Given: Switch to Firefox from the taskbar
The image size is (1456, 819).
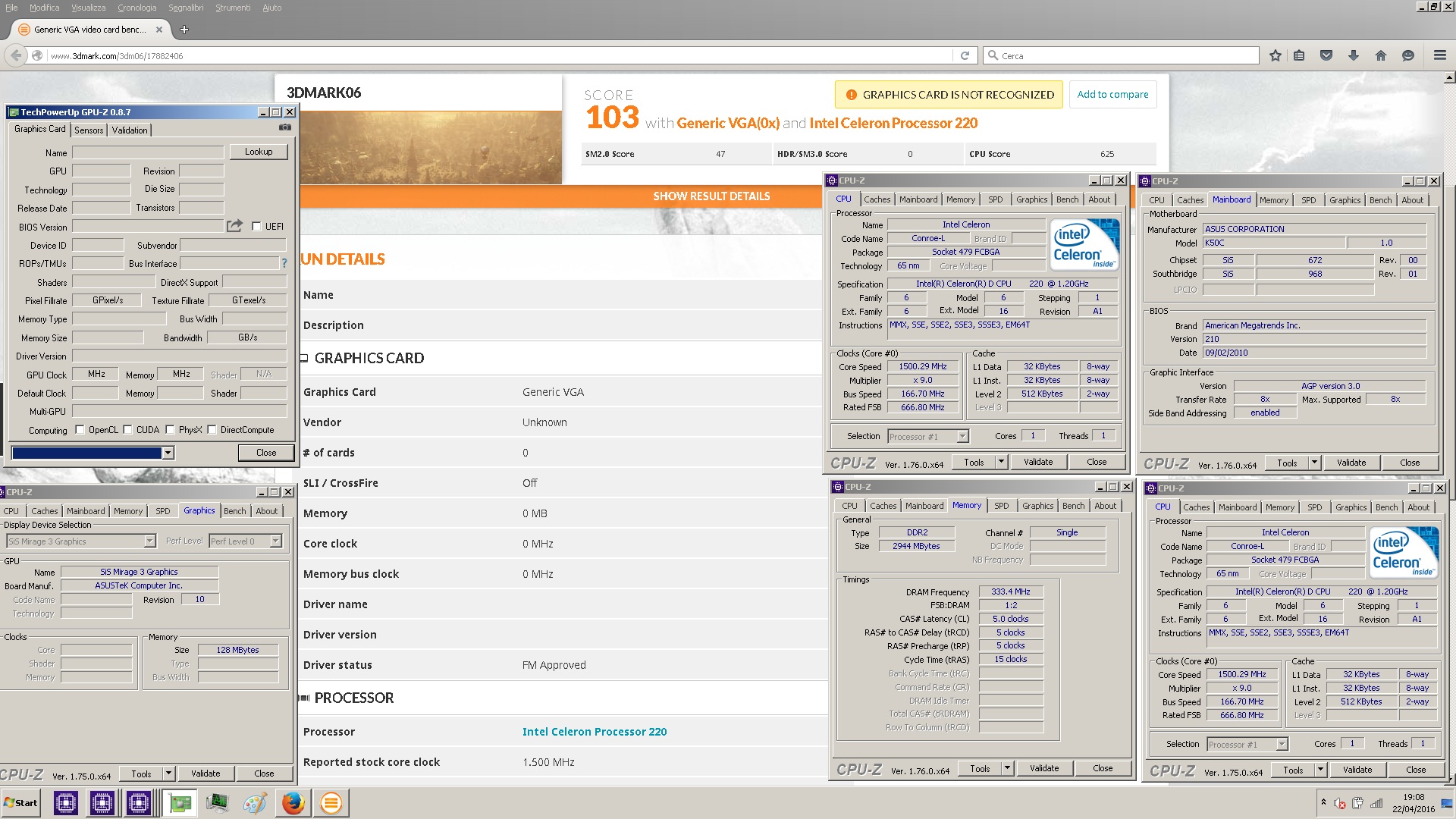Looking at the screenshot, I should 293,802.
